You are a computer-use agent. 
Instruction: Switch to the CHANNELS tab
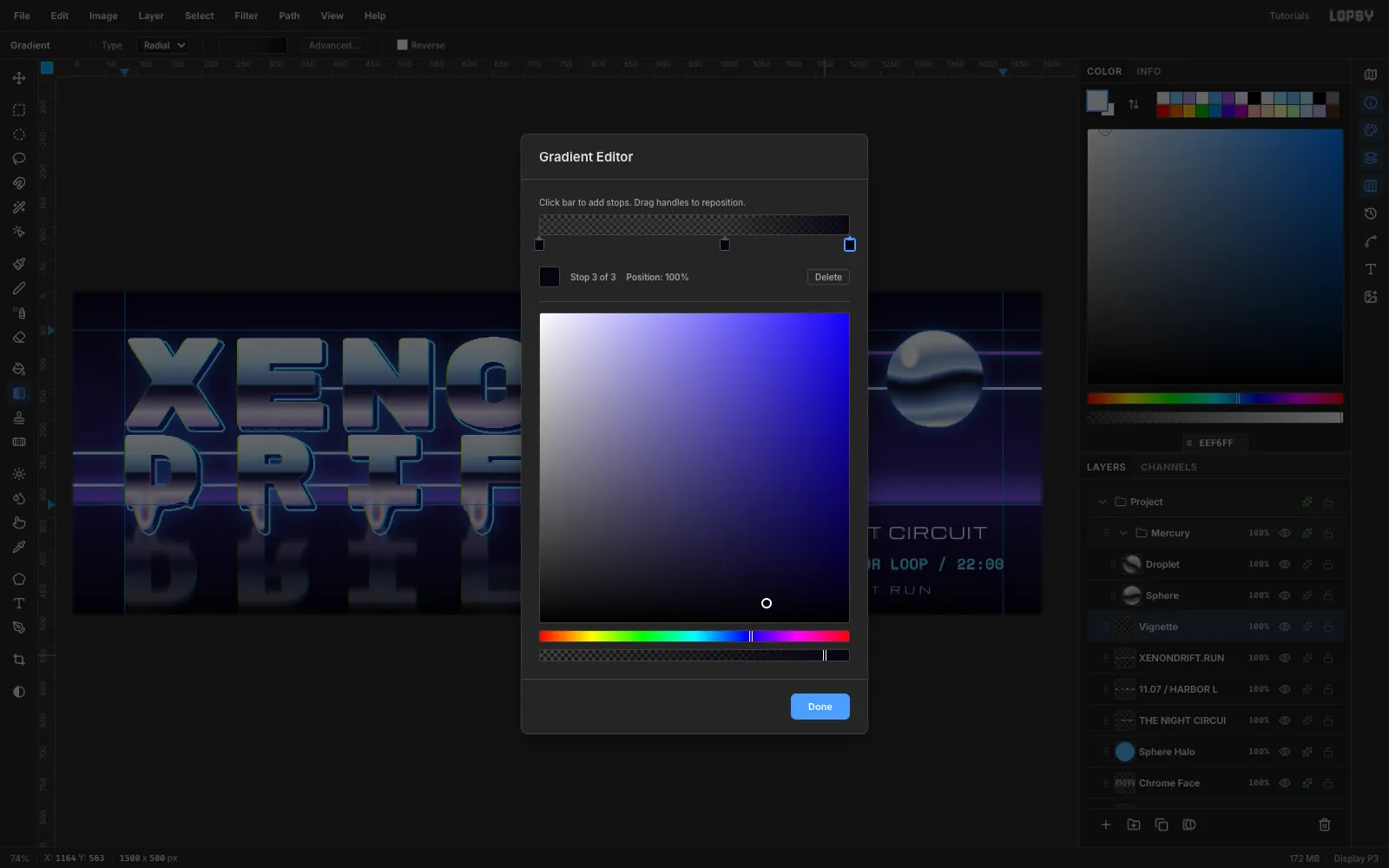coord(1168,467)
